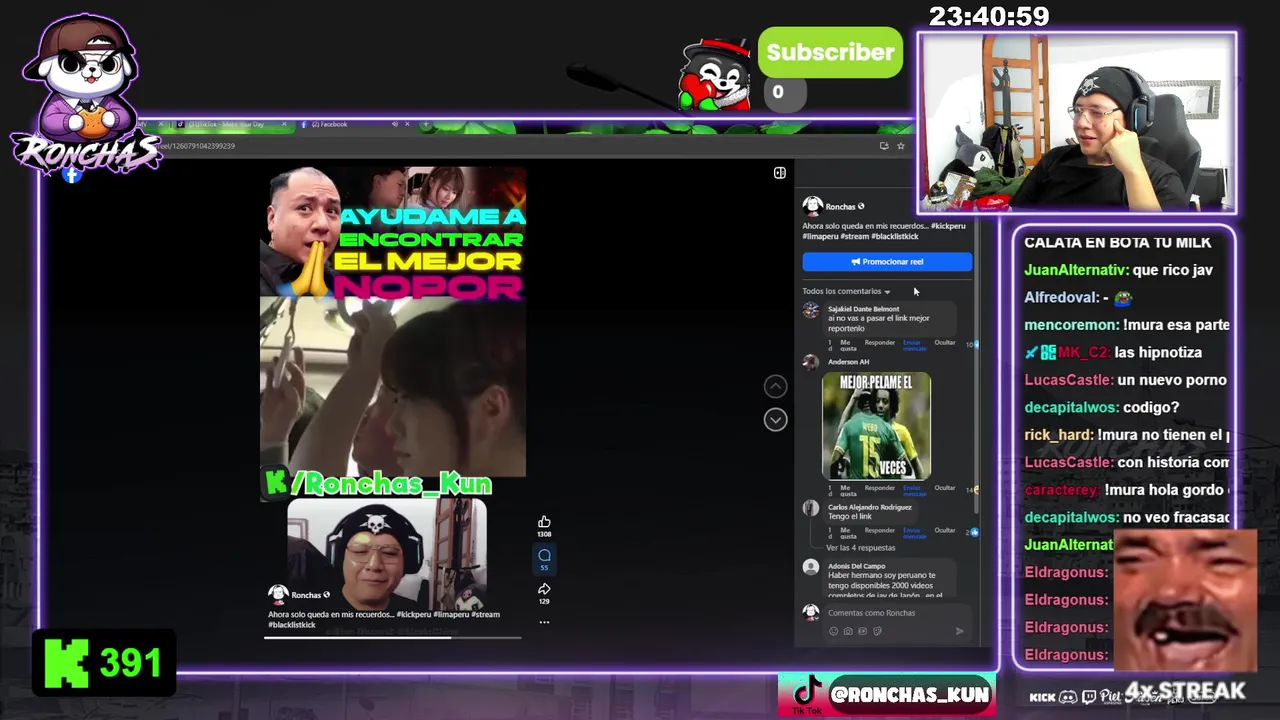This screenshot has width=1280, height=720.
Task: Share the reel via arrow icon
Action: coord(544,589)
